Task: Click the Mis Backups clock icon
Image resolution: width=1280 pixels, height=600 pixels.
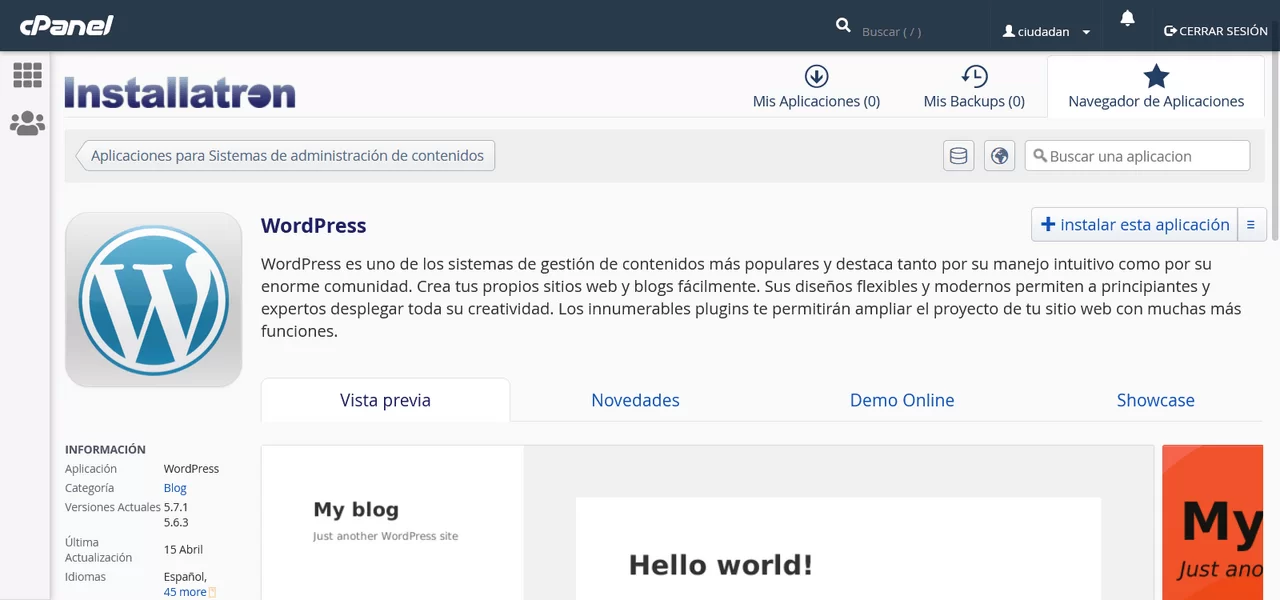Action: click(974, 76)
